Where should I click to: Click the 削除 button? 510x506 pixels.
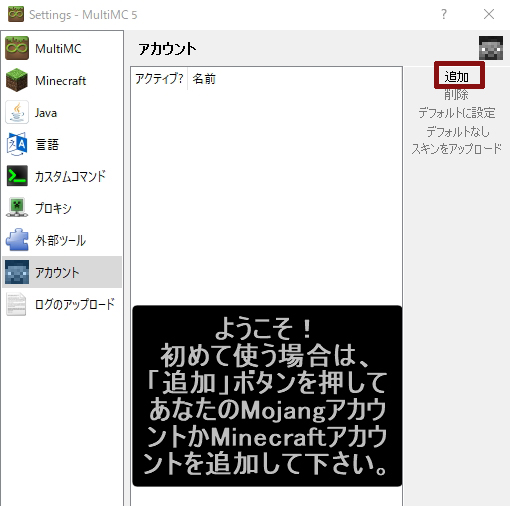click(x=457, y=95)
